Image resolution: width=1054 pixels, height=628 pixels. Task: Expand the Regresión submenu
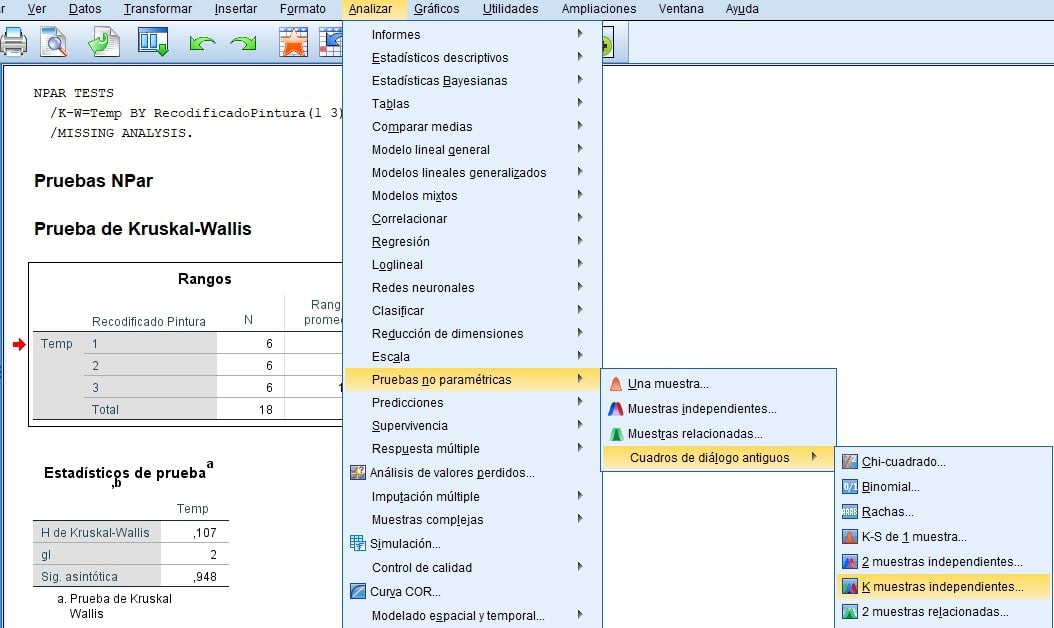tap(472, 241)
